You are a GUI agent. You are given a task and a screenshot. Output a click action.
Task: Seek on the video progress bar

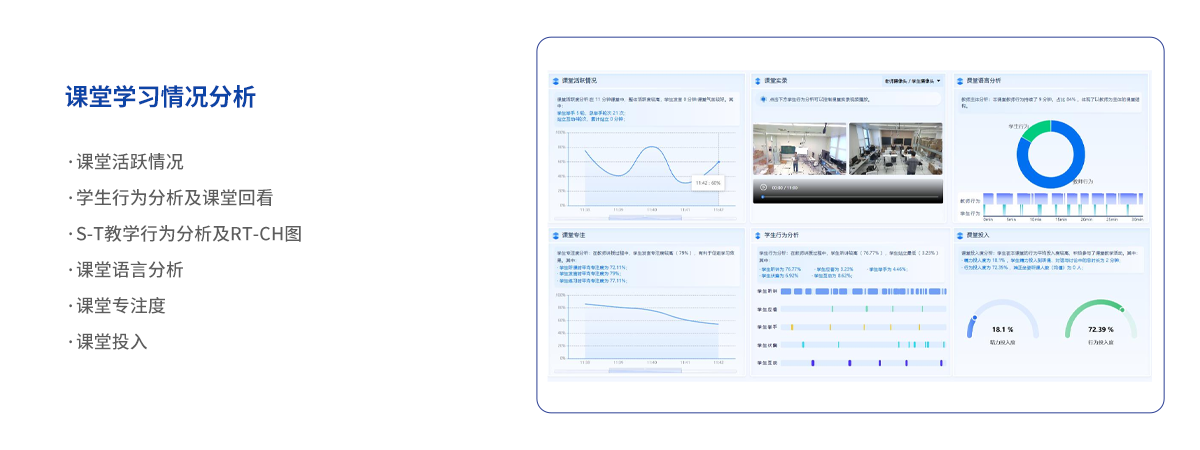pos(848,198)
